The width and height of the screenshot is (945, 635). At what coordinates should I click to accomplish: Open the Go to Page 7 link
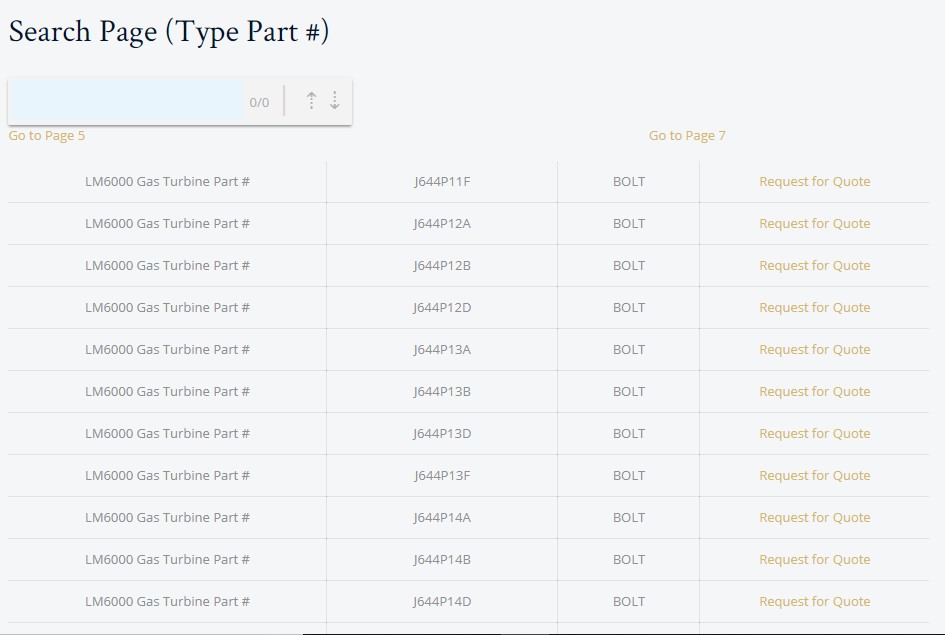coord(687,136)
